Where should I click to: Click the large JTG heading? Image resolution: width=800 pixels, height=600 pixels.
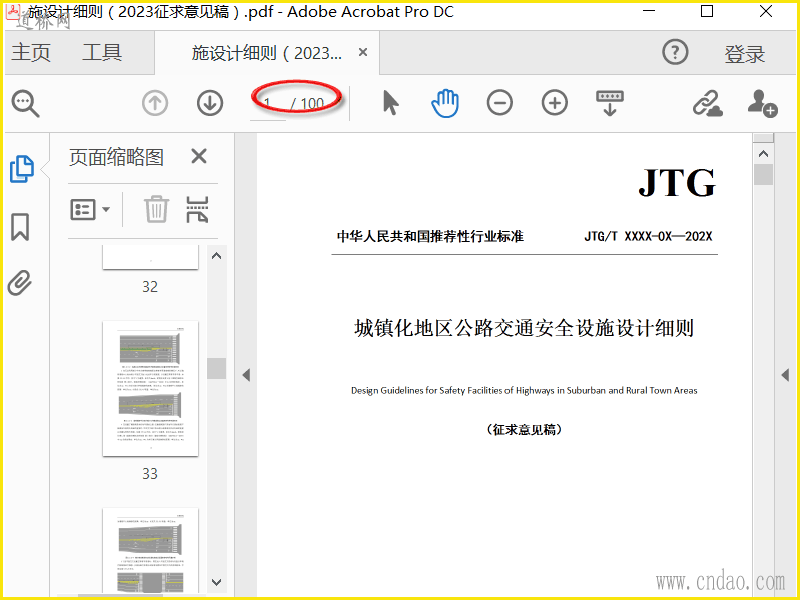(677, 183)
